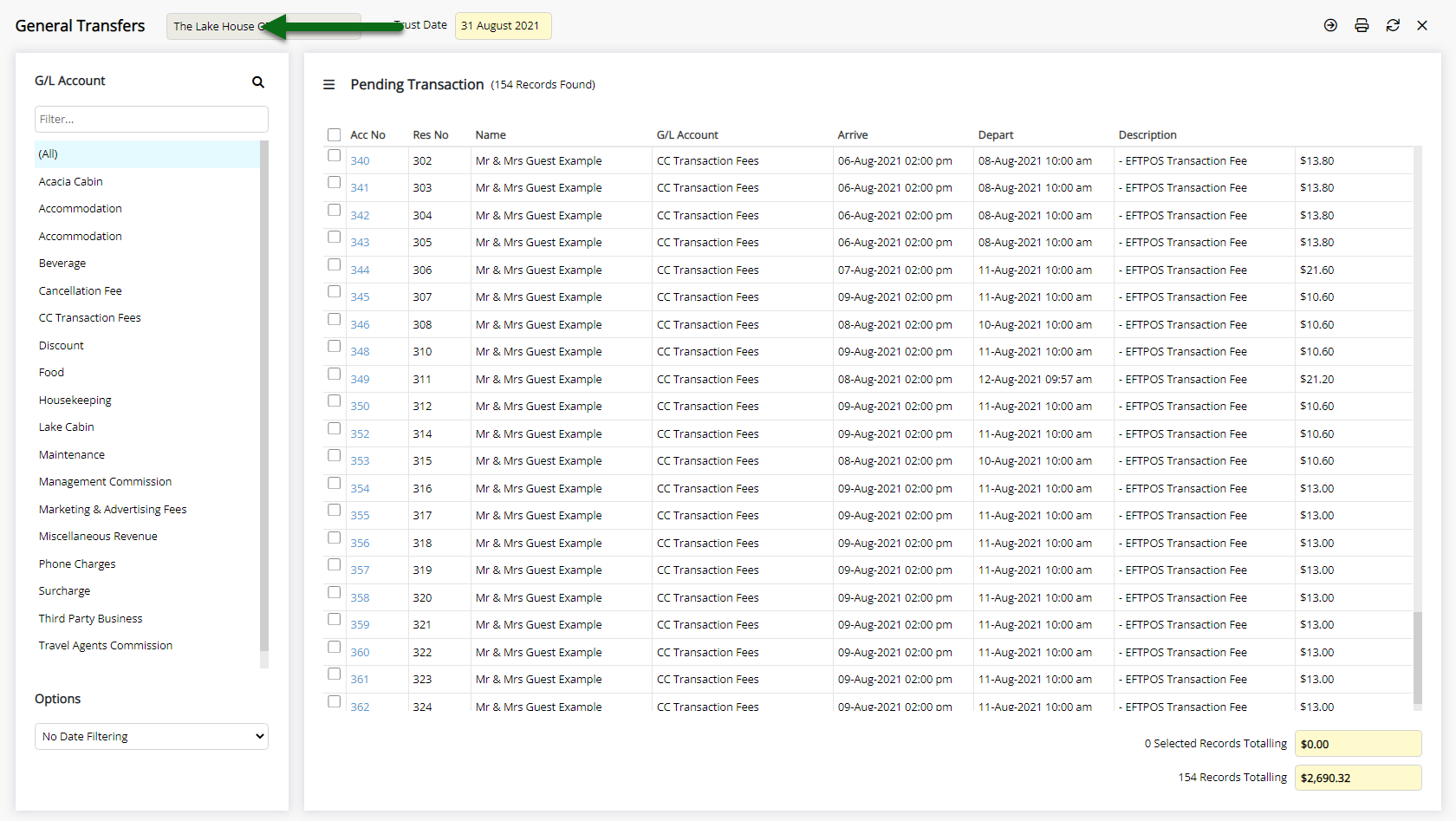The image size is (1456, 821).
Task: Toggle the select-all checkbox in table header
Action: (x=334, y=134)
